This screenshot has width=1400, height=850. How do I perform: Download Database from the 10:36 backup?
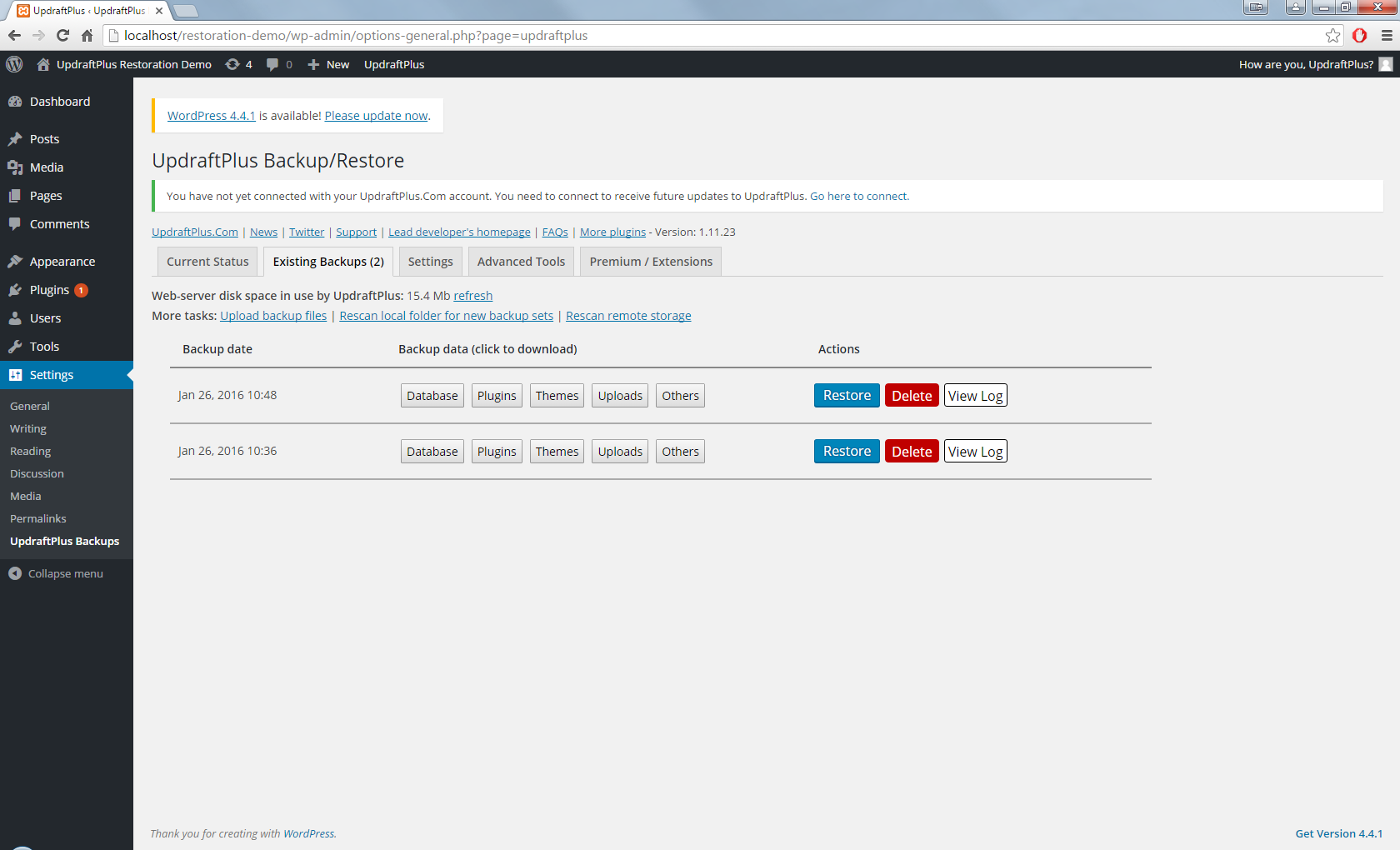click(x=432, y=452)
